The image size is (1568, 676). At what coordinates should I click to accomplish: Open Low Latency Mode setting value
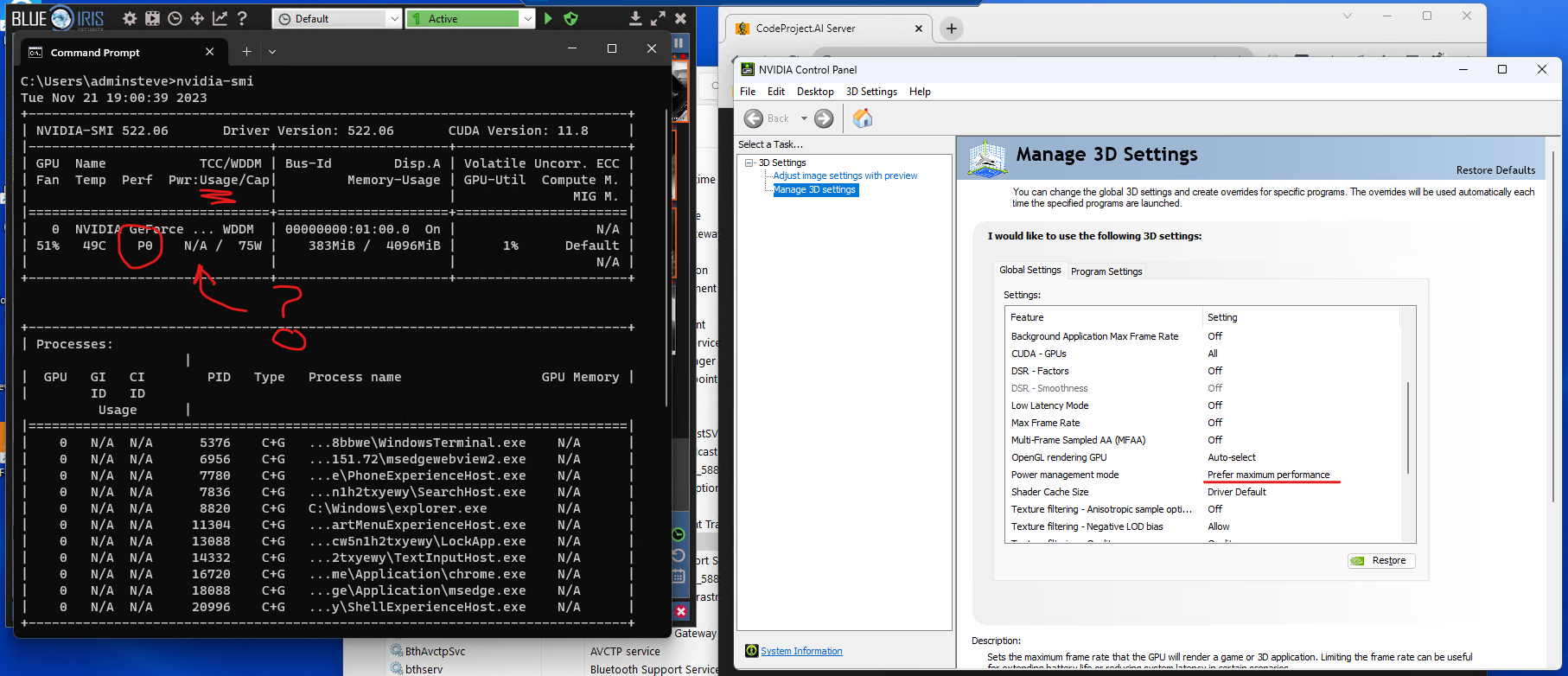(1214, 405)
